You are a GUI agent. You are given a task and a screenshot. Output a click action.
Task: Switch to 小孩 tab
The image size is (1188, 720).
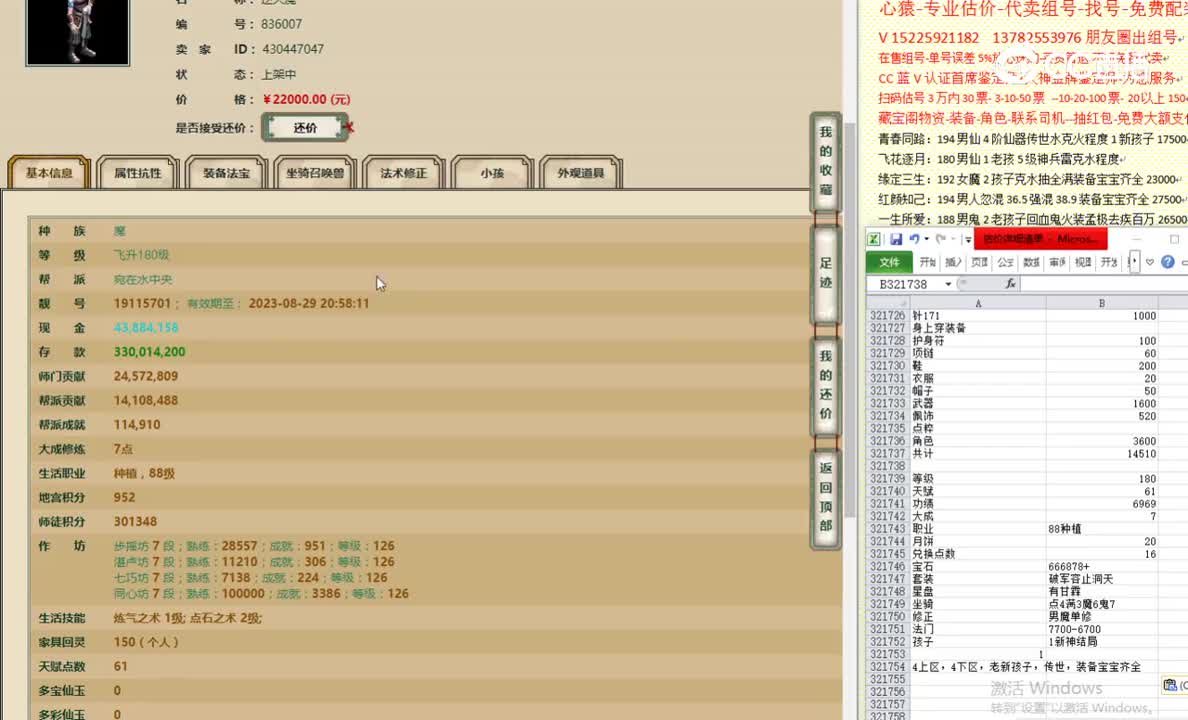492,173
